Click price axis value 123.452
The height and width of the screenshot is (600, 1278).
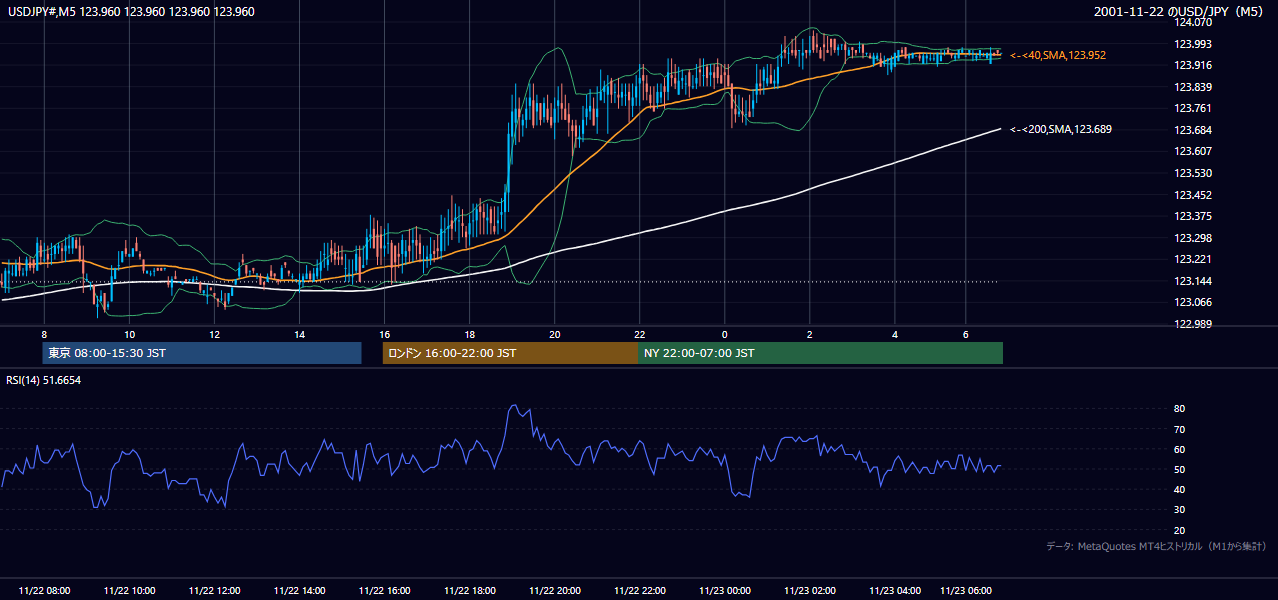[1193, 195]
